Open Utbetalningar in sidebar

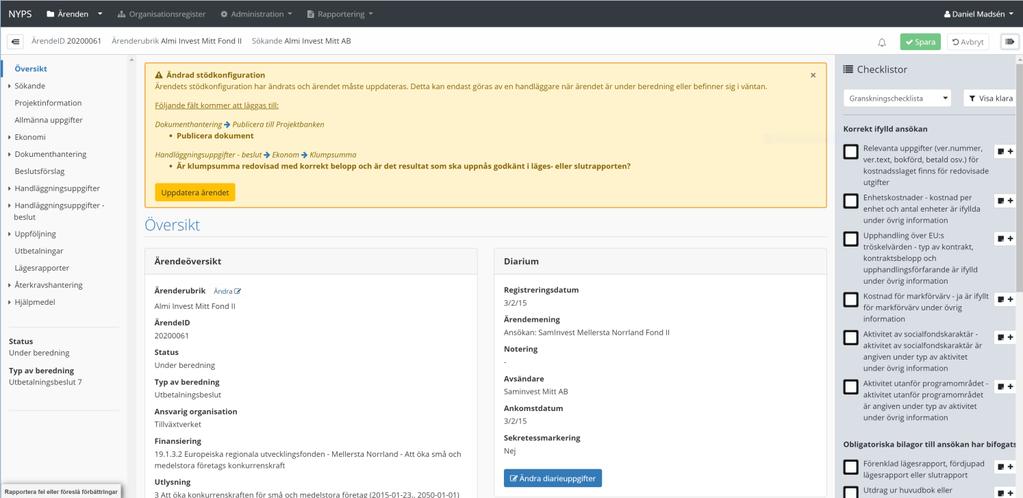tap(39, 251)
